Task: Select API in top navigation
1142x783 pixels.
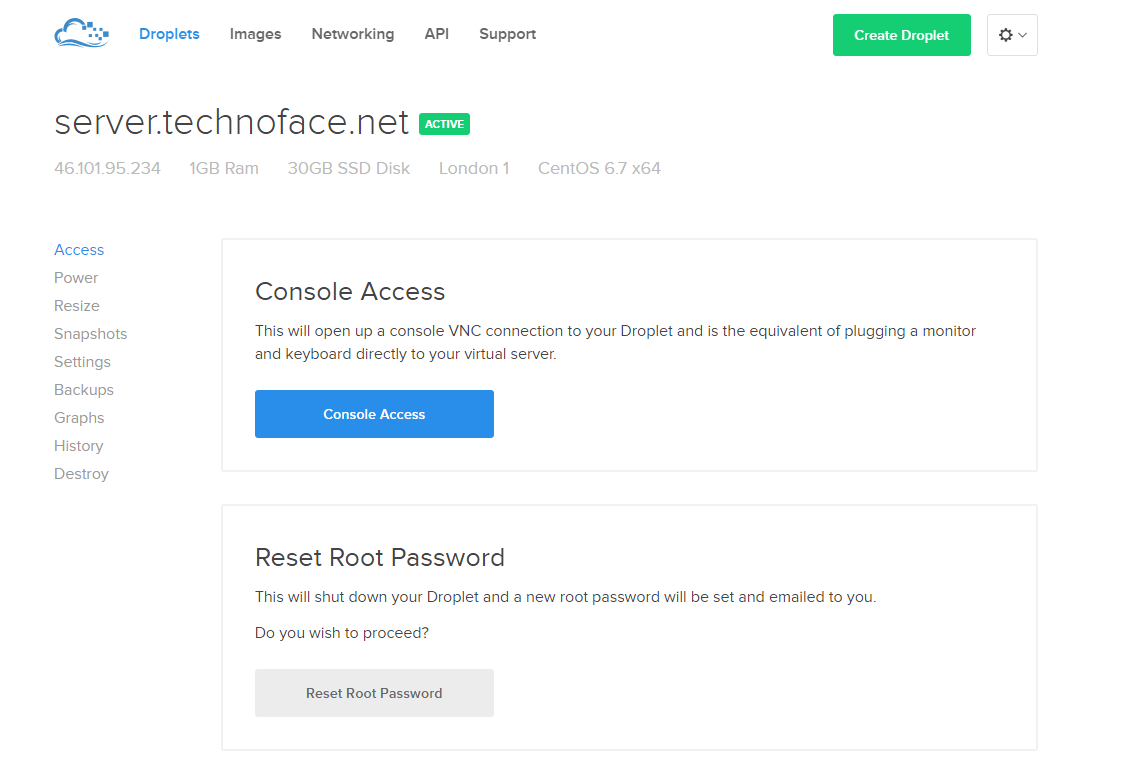Action: click(436, 34)
